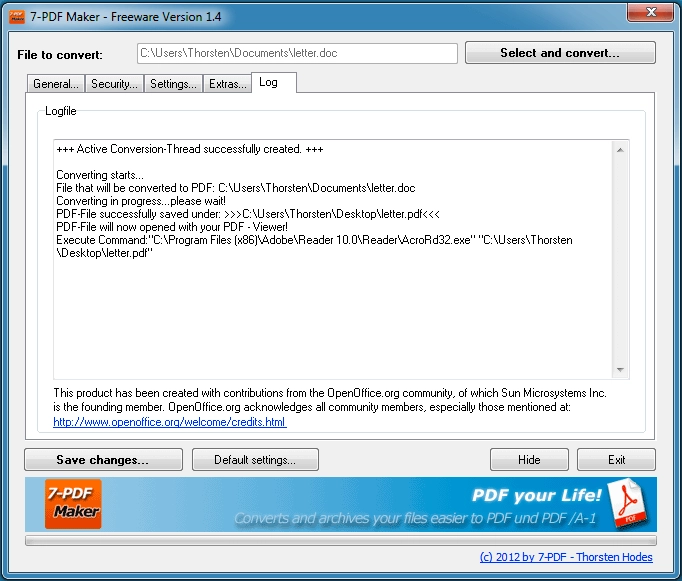682x581 pixels.
Task: Click the 7-PDF Maker orange logo in banner
Action: click(73, 504)
